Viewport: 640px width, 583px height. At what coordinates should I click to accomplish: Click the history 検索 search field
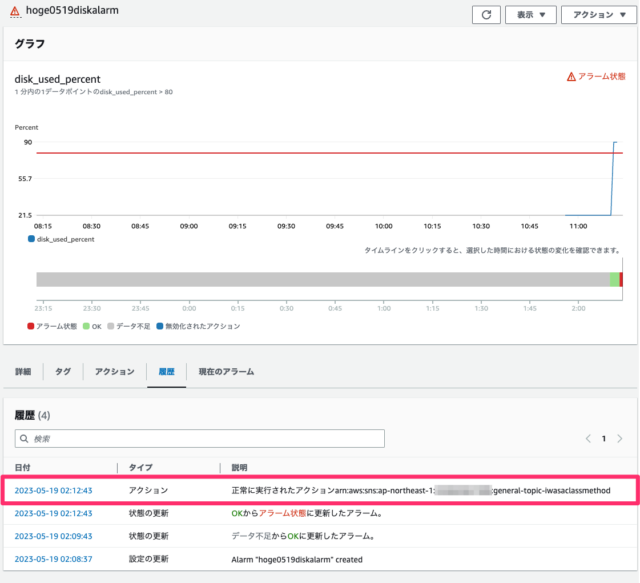(x=200, y=438)
